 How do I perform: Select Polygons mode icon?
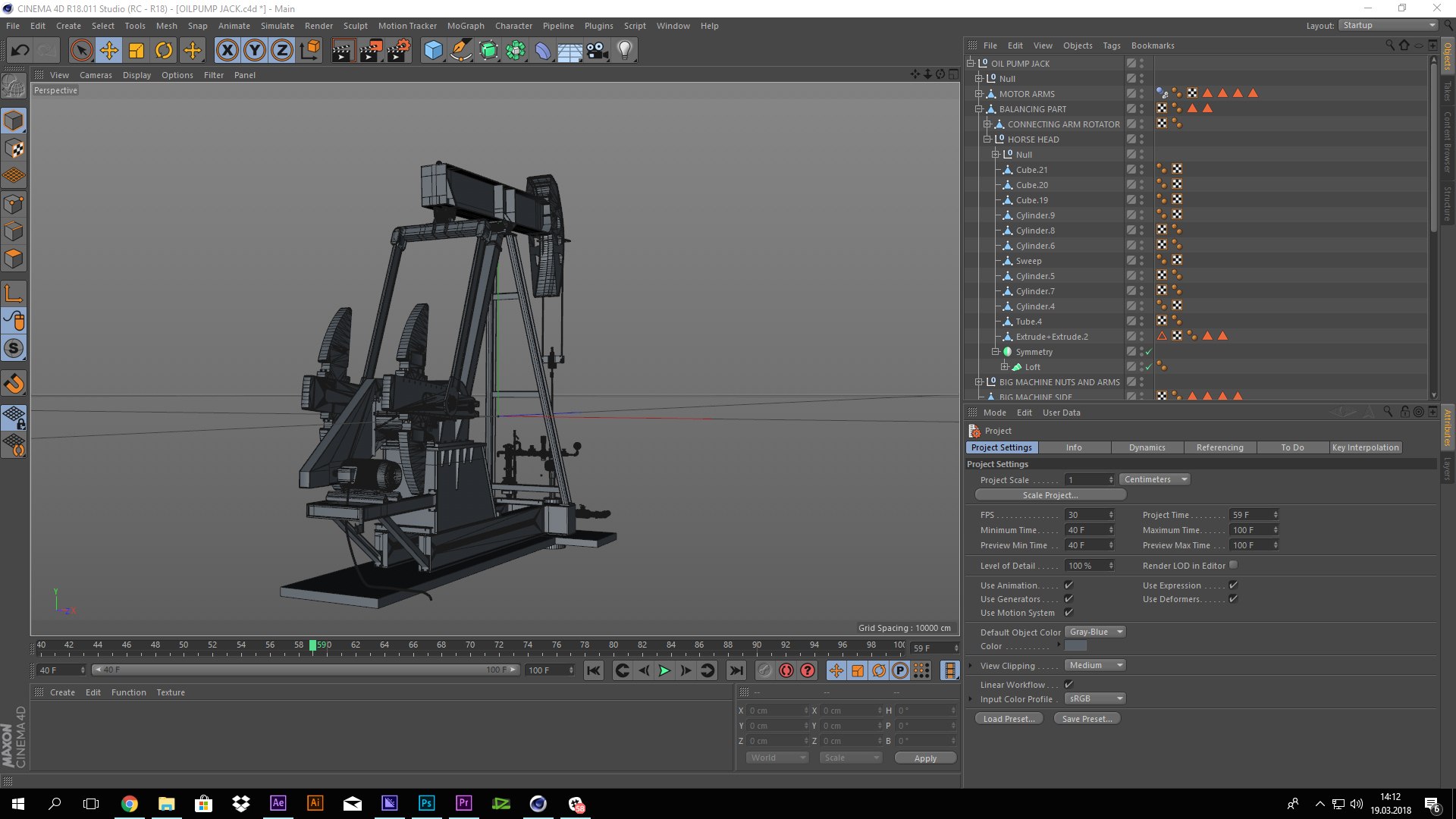pos(14,259)
